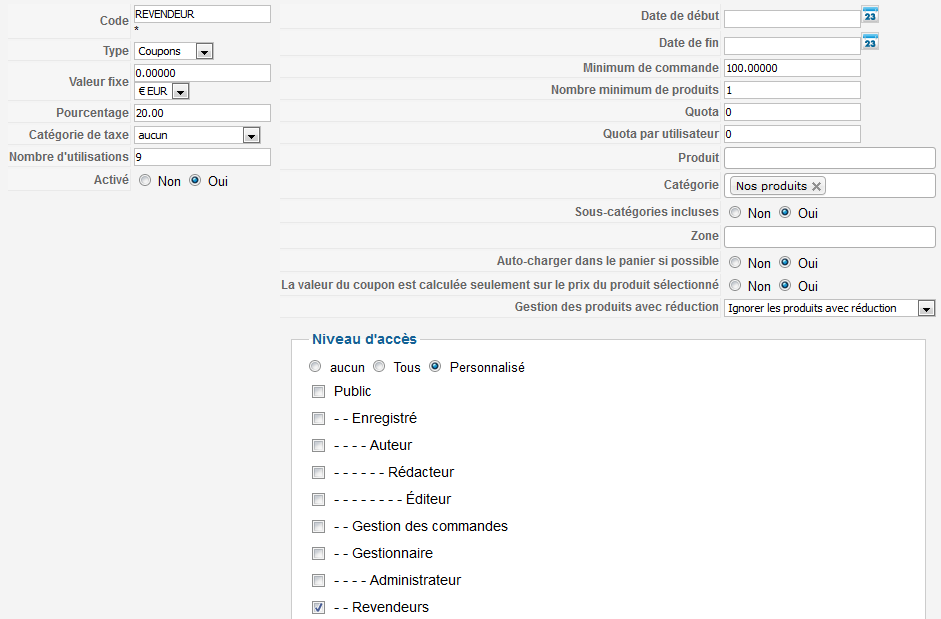Click the Code field containing REVENDEUR
Image resolution: width=941 pixels, height=619 pixels.
tap(202, 14)
